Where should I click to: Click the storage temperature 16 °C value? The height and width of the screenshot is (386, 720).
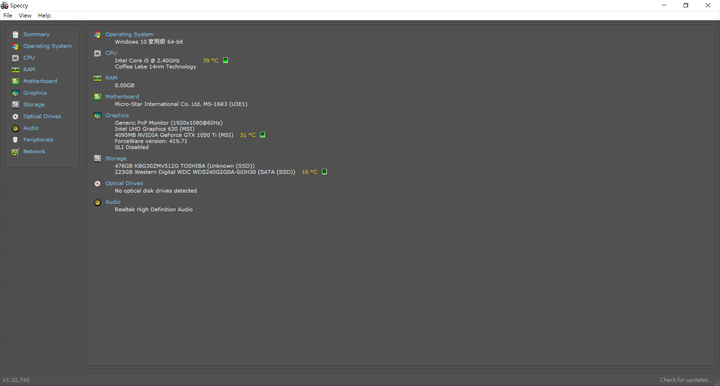coord(309,172)
